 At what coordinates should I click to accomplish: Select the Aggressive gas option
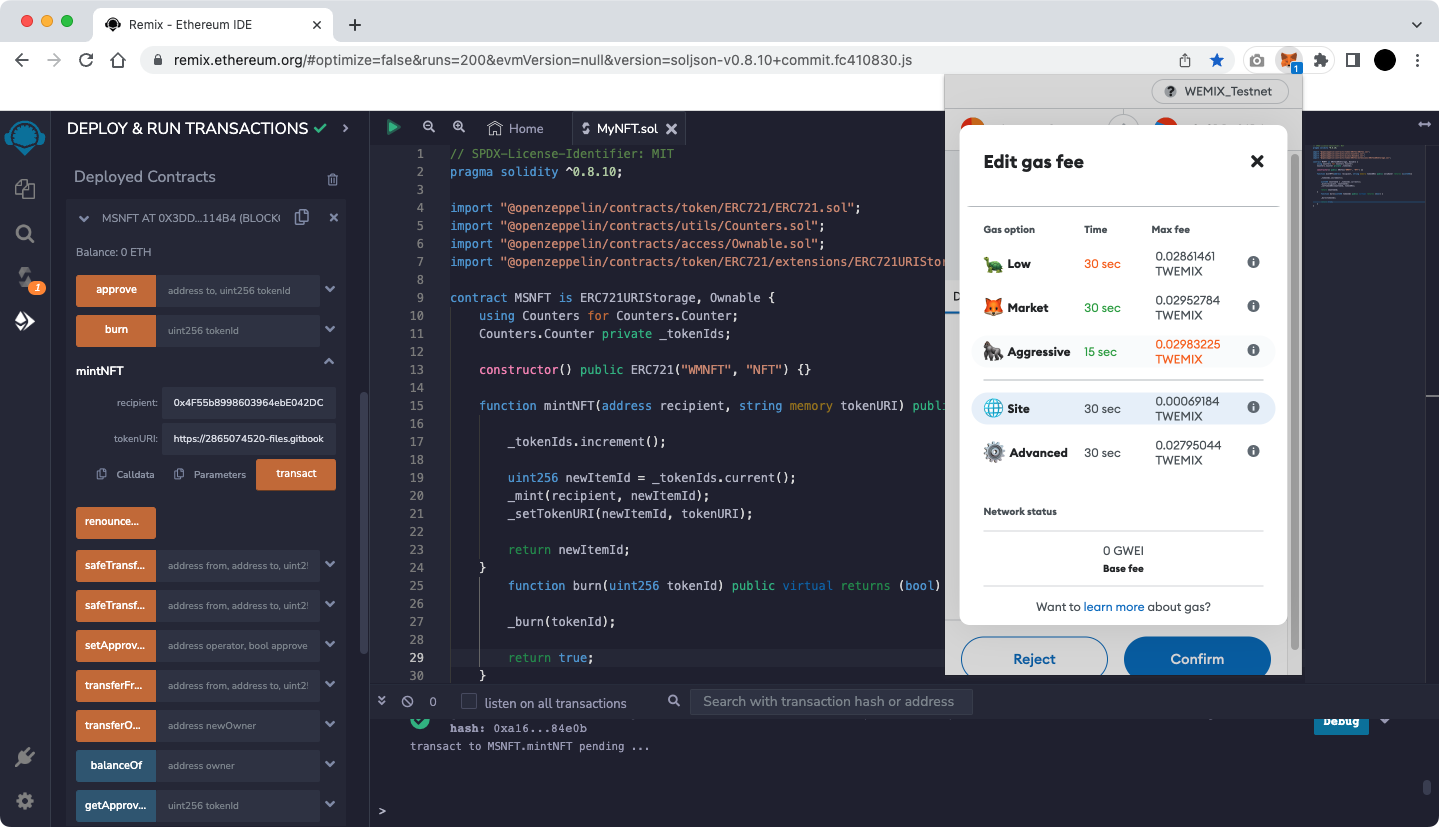click(1123, 352)
